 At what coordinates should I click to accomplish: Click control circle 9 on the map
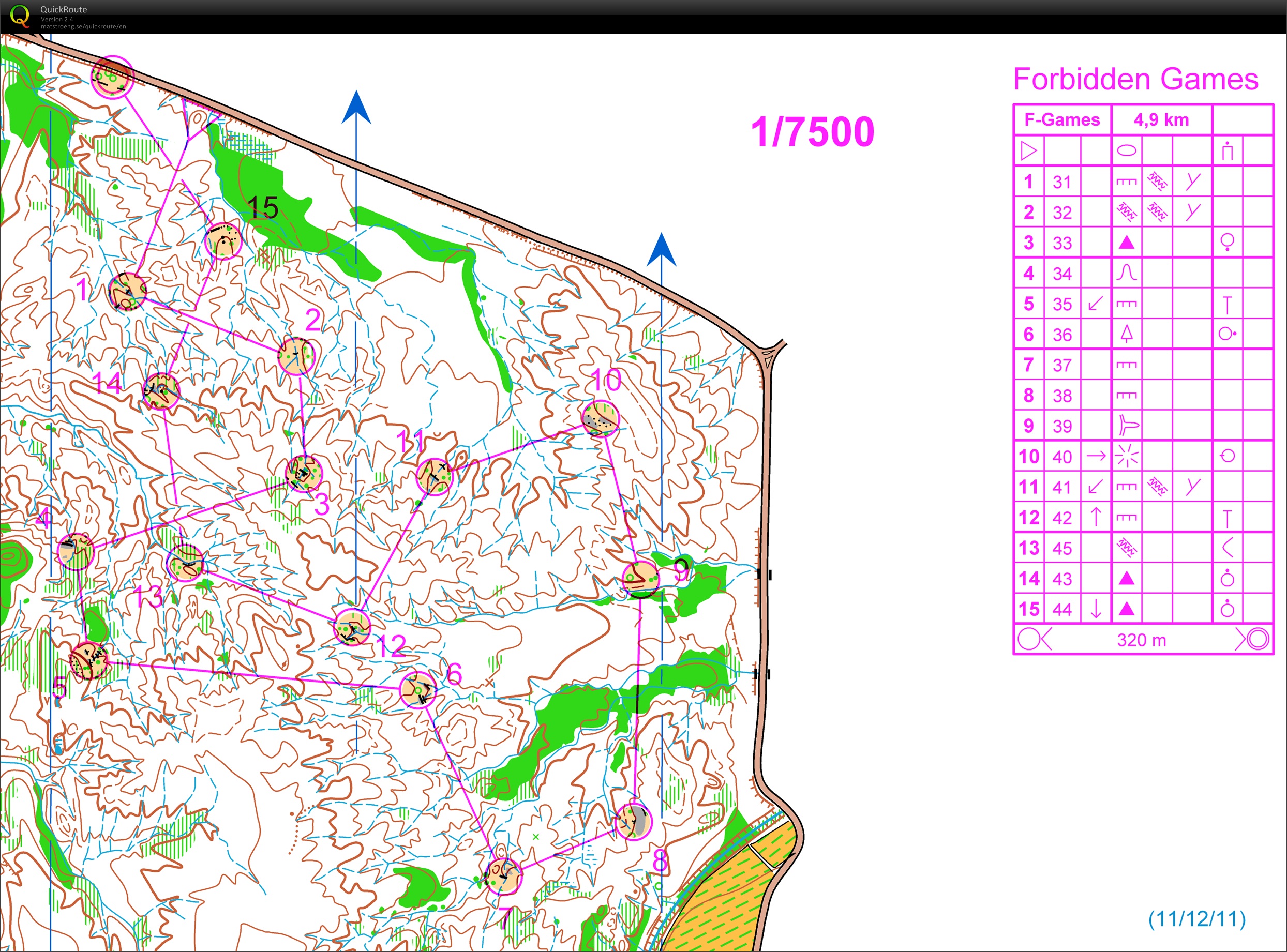click(640, 579)
